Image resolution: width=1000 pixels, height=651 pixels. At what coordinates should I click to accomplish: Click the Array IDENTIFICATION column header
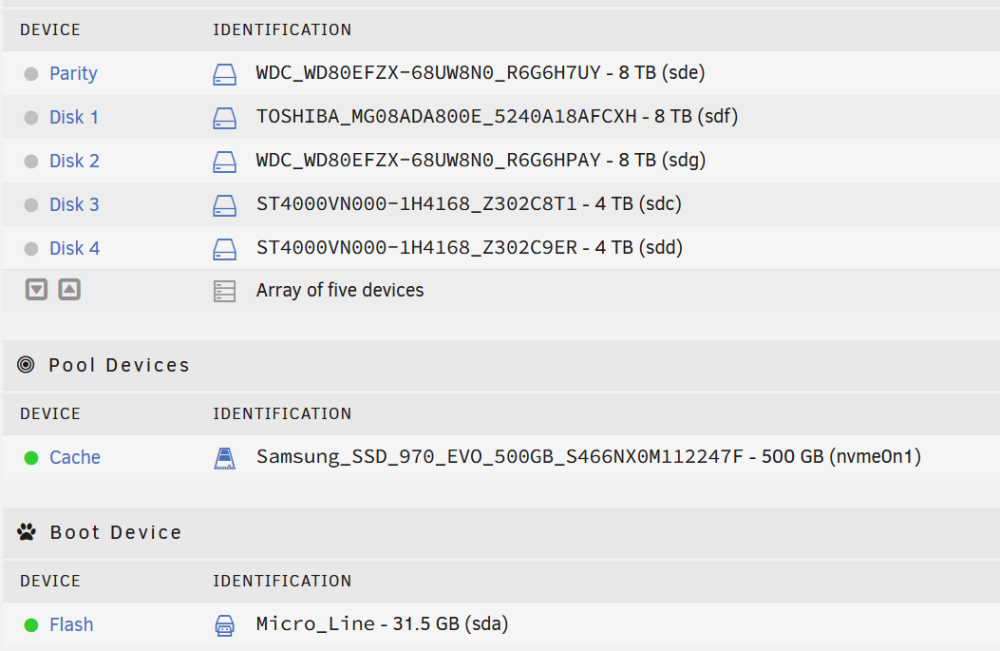[x=282, y=30]
